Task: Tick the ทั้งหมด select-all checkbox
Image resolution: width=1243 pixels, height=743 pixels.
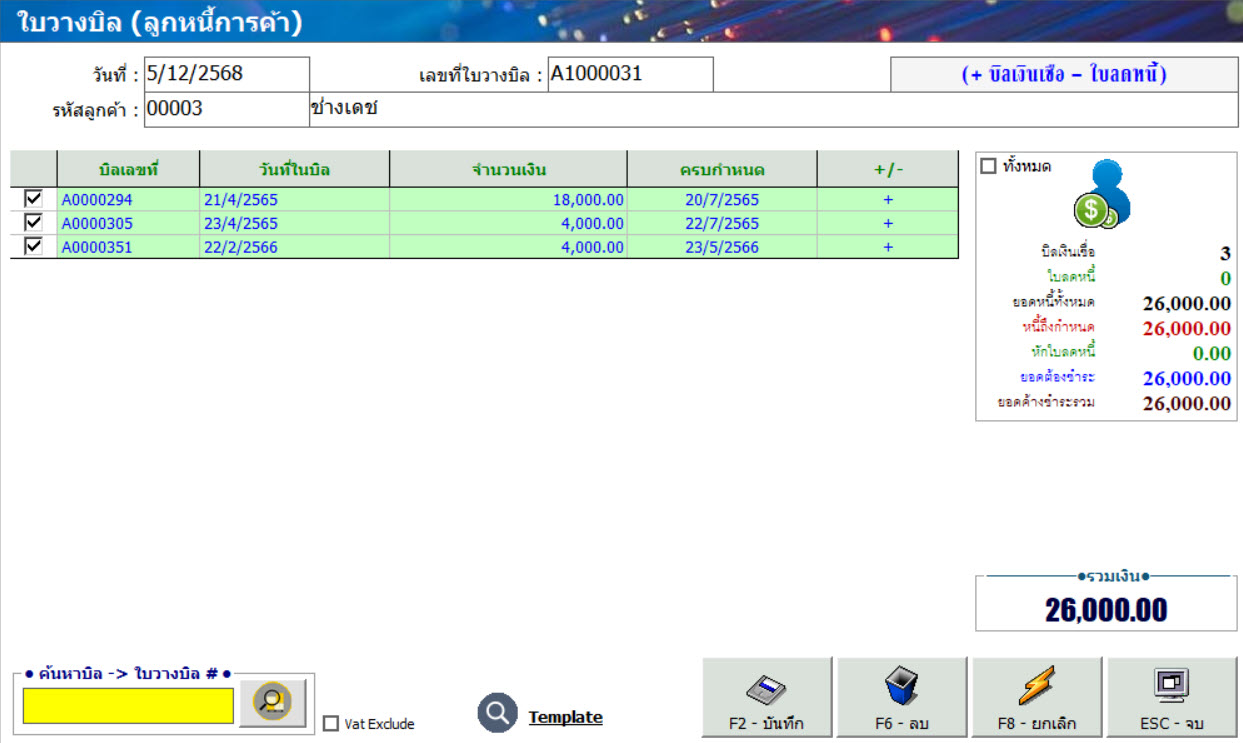Action: (989, 167)
